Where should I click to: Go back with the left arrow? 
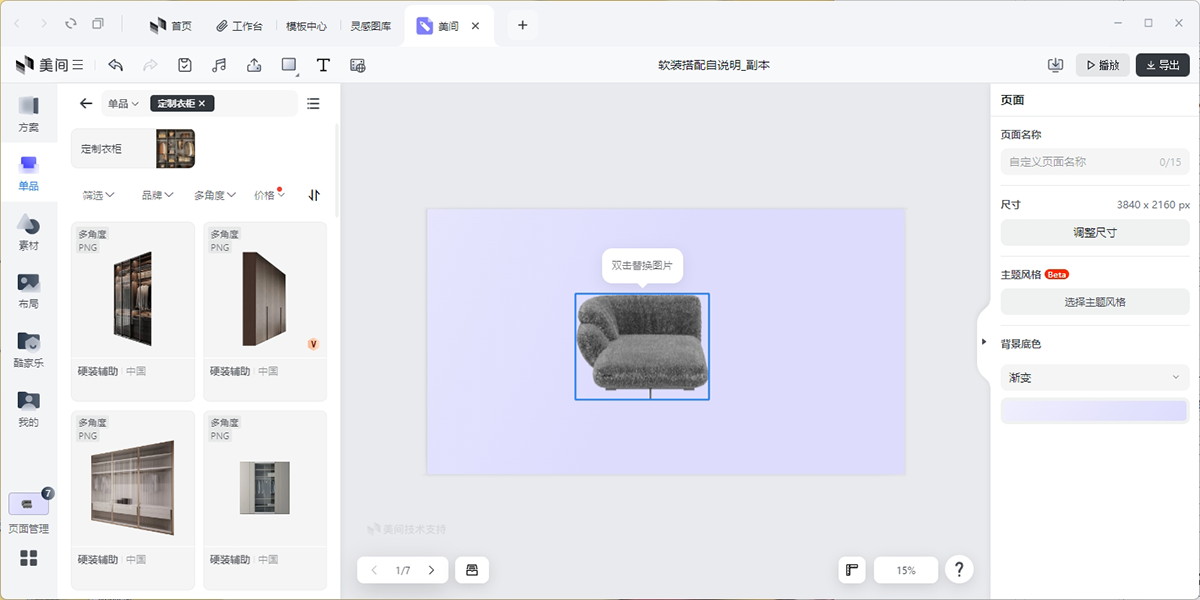click(x=86, y=103)
